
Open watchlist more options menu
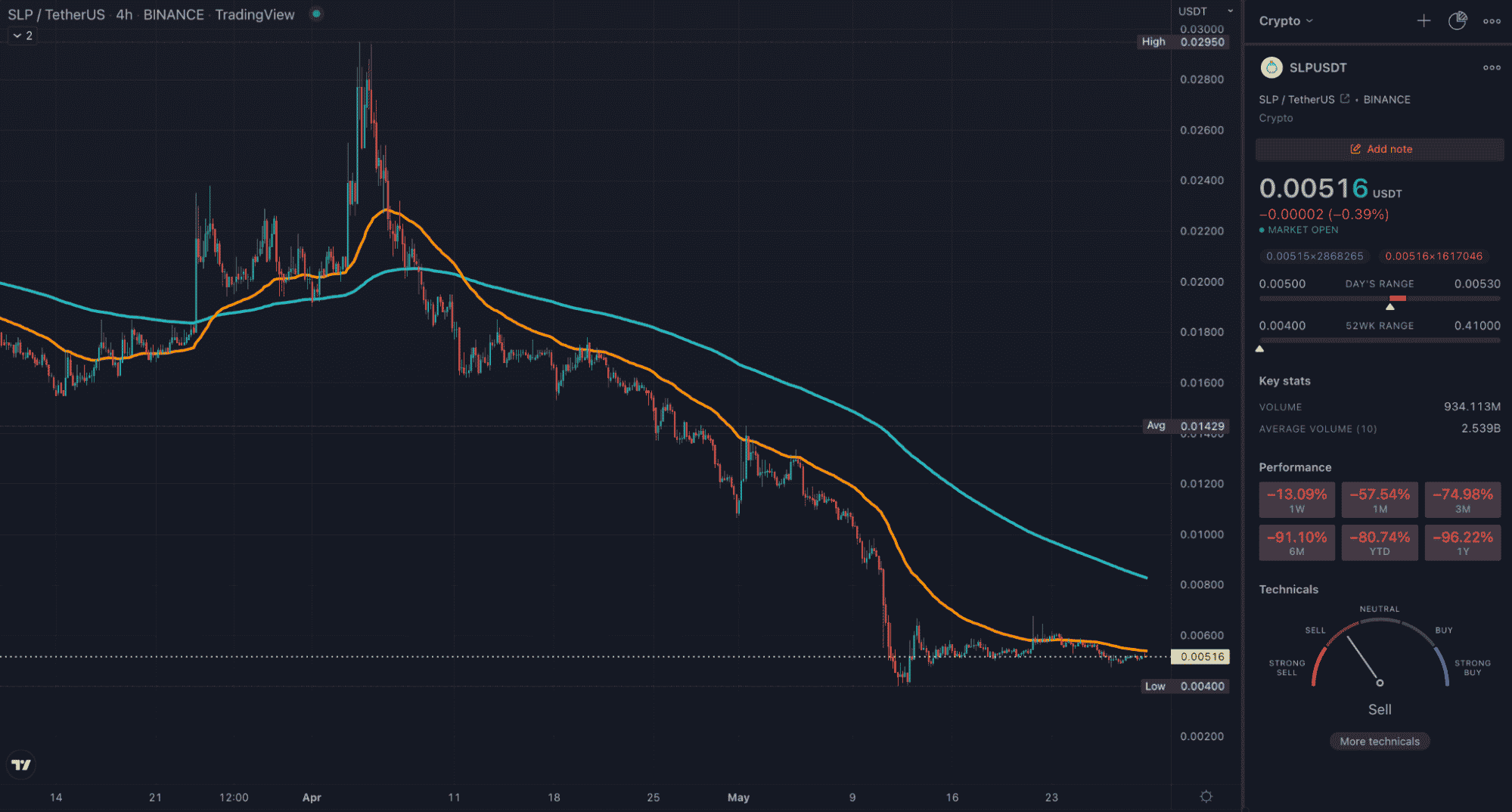tap(1492, 21)
